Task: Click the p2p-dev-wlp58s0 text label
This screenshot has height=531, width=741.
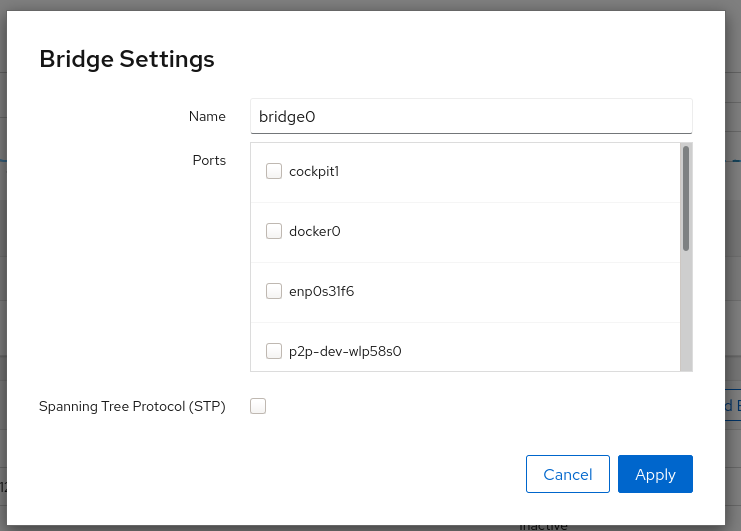Action: [345, 351]
